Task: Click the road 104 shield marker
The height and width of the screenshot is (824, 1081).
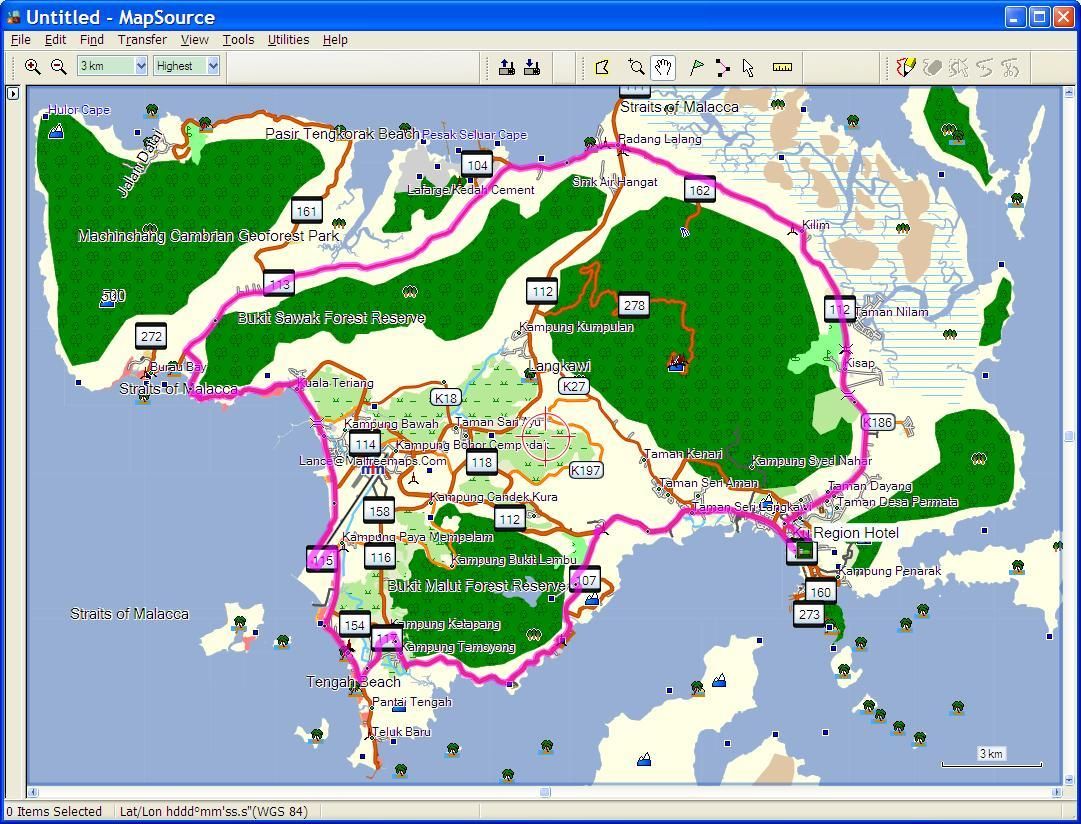Action: coord(477,165)
